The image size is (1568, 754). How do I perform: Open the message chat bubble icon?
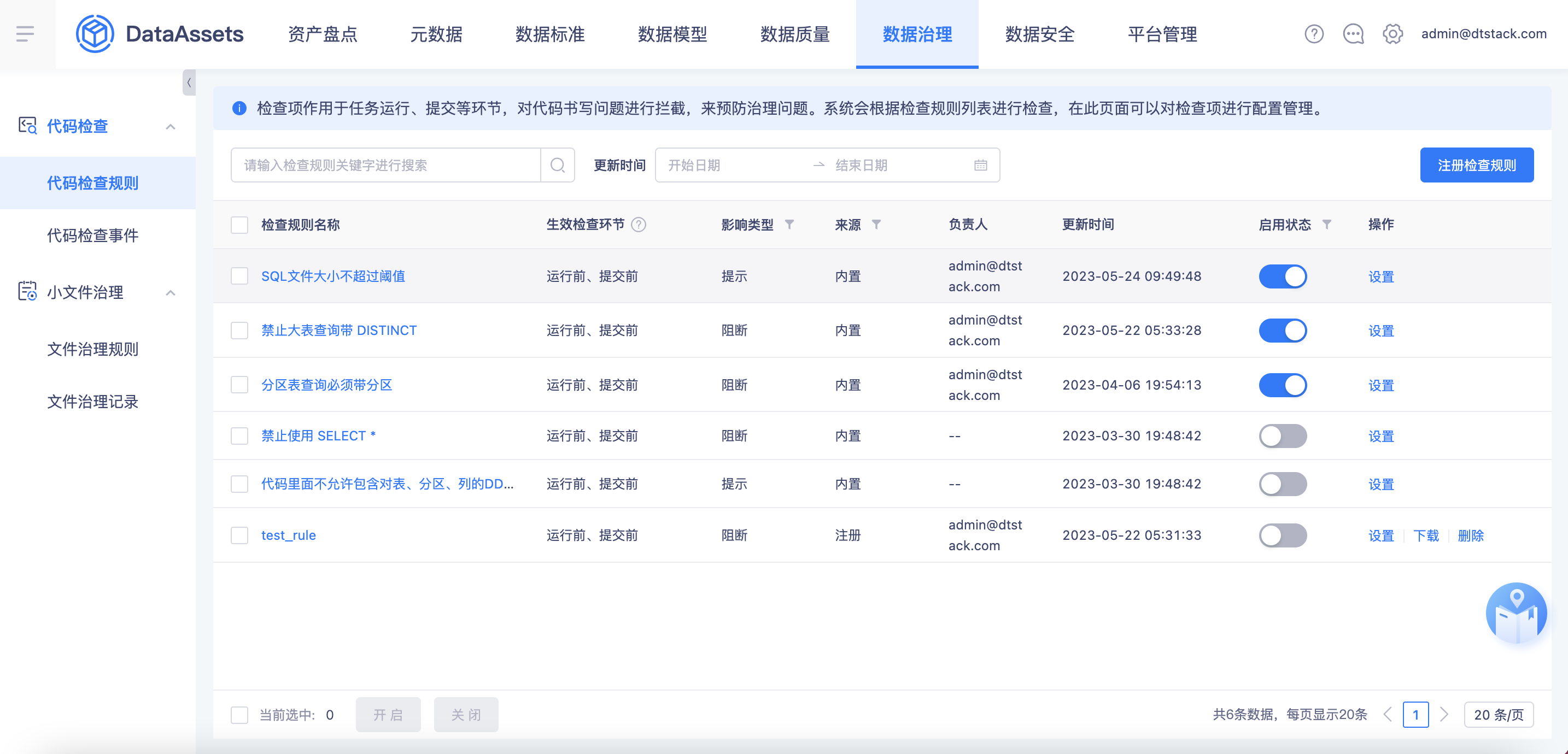(1353, 34)
